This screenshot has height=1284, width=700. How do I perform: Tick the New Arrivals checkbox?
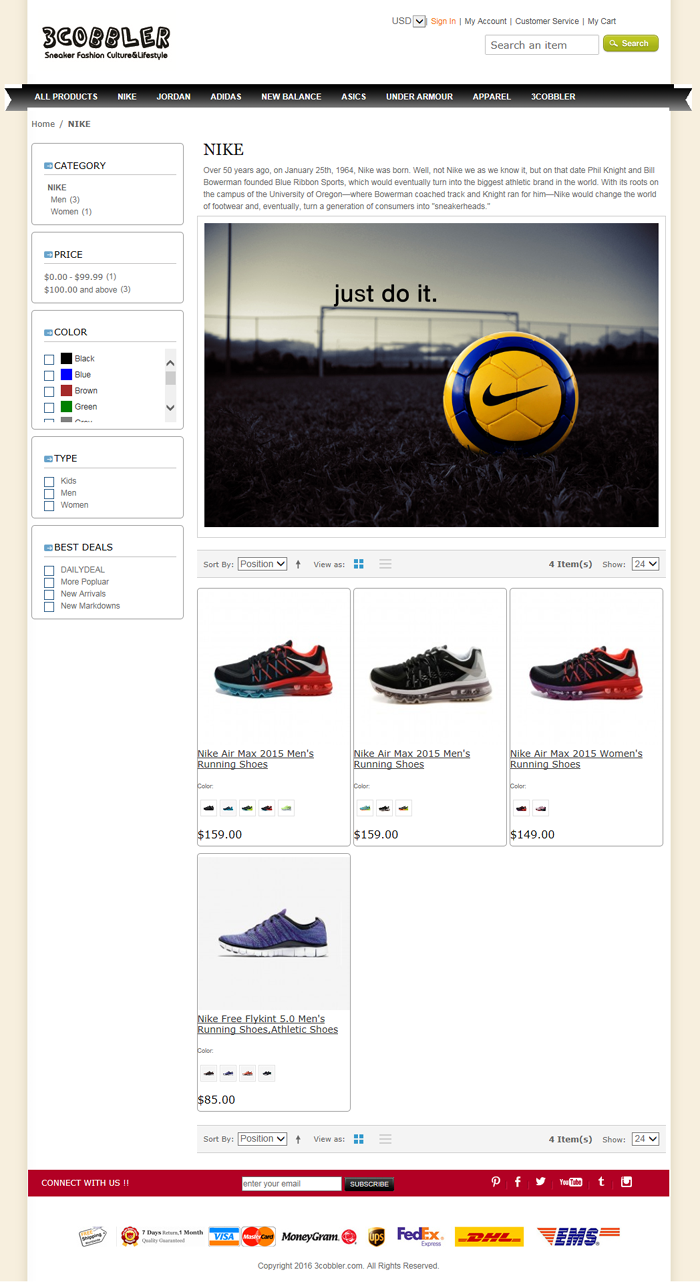49,594
